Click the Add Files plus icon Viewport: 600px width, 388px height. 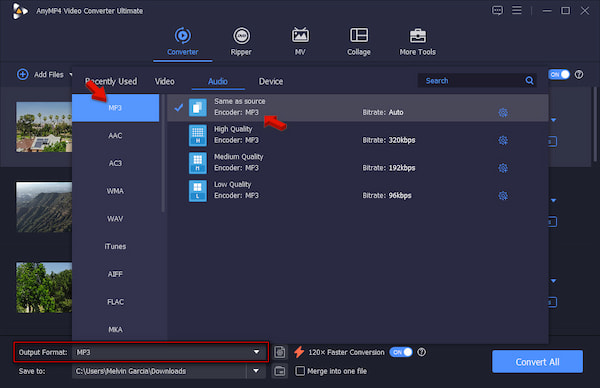pos(23,74)
